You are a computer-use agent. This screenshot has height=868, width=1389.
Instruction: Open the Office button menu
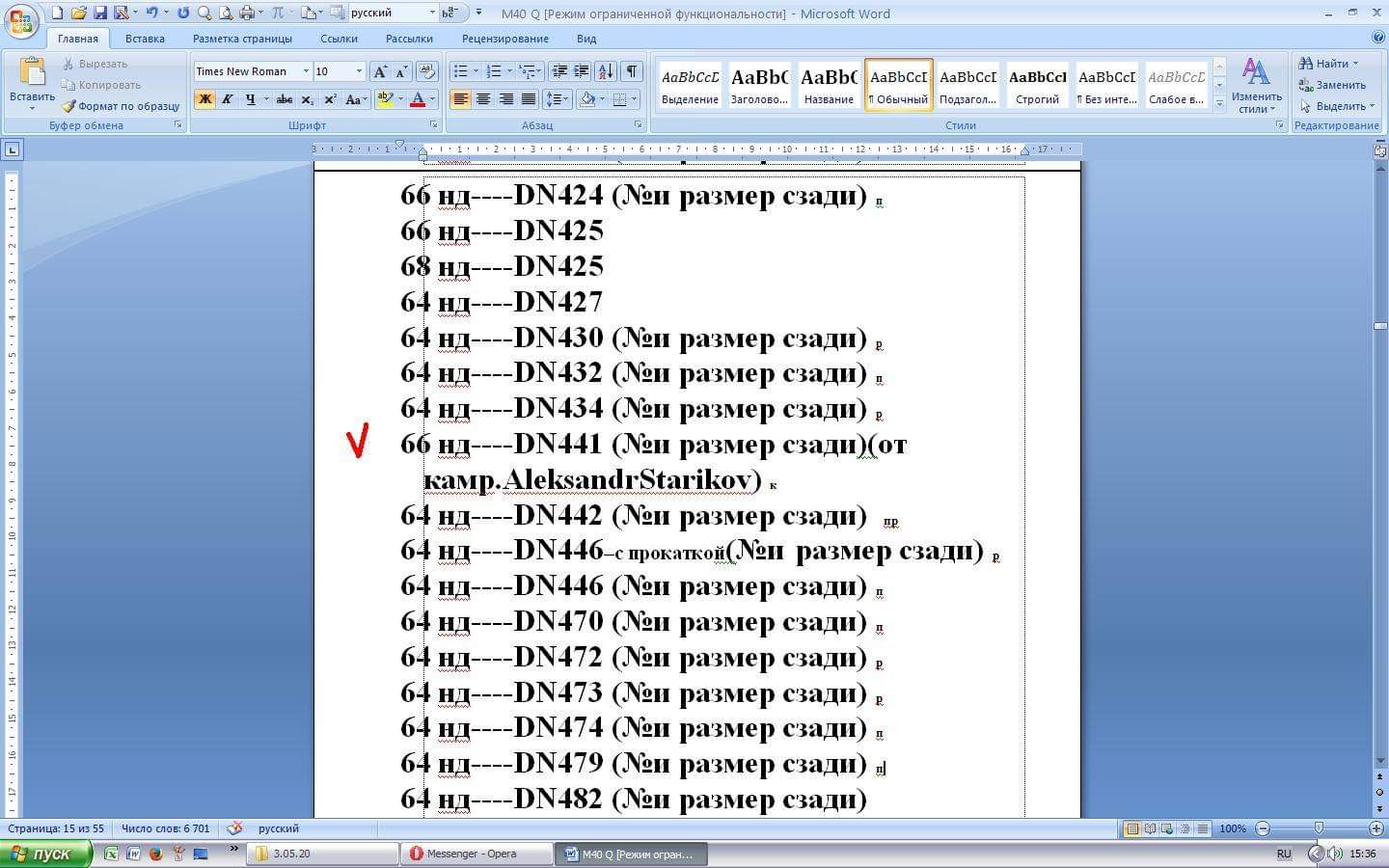click(x=20, y=20)
